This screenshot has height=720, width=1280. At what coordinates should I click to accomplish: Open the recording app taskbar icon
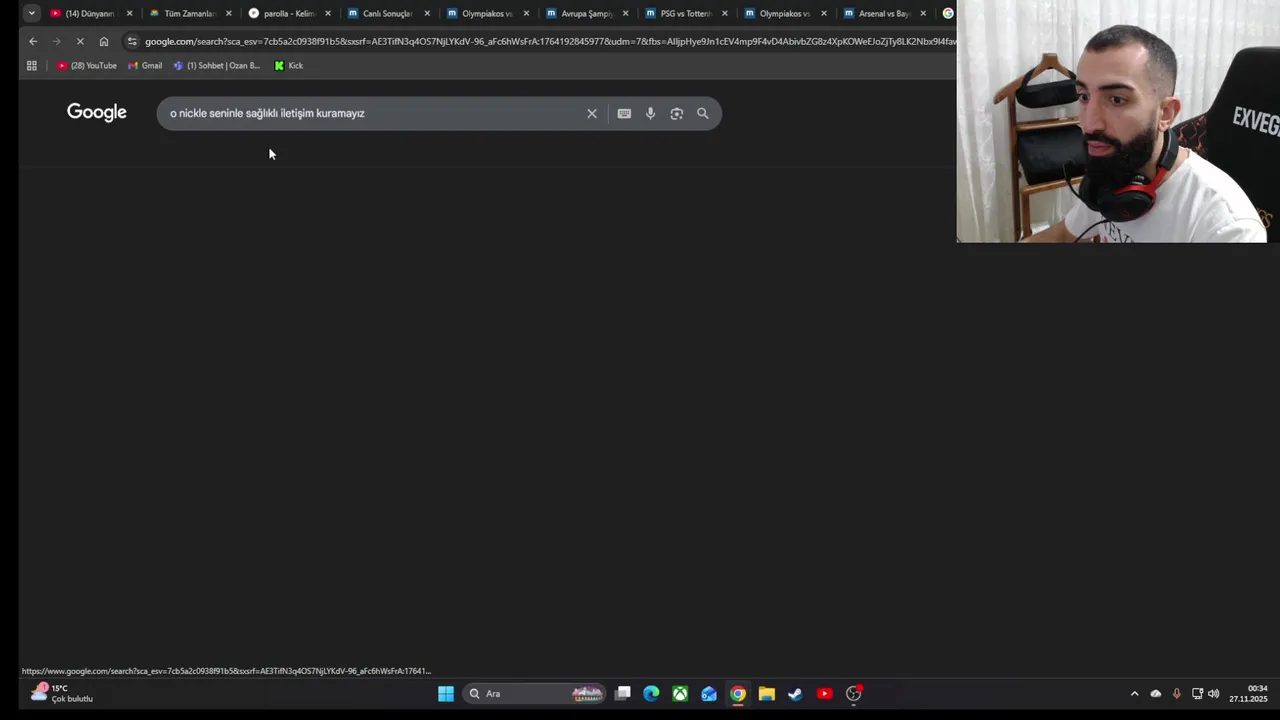point(854,693)
